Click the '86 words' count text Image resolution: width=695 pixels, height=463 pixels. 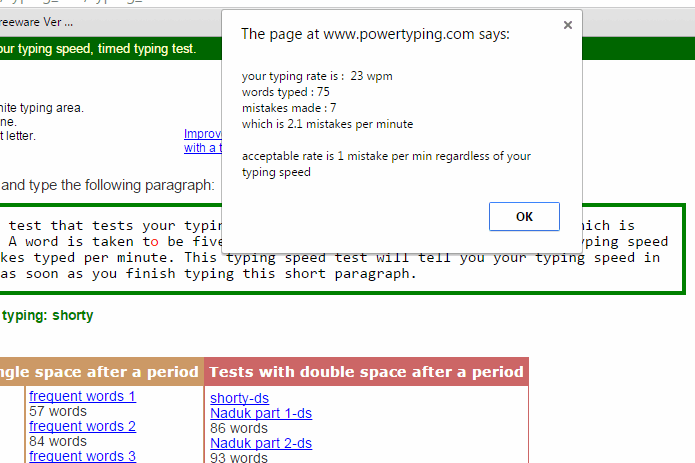click(x=239, y=428)
